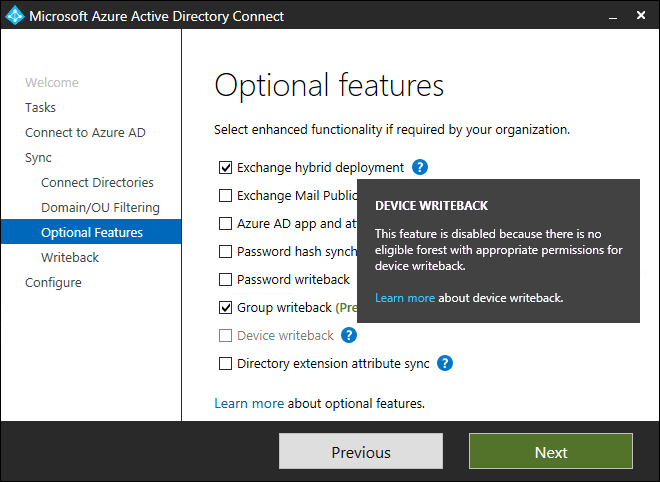Open Connect Directories step
Screen dimensions: 660x482
[x=97, y=182]
